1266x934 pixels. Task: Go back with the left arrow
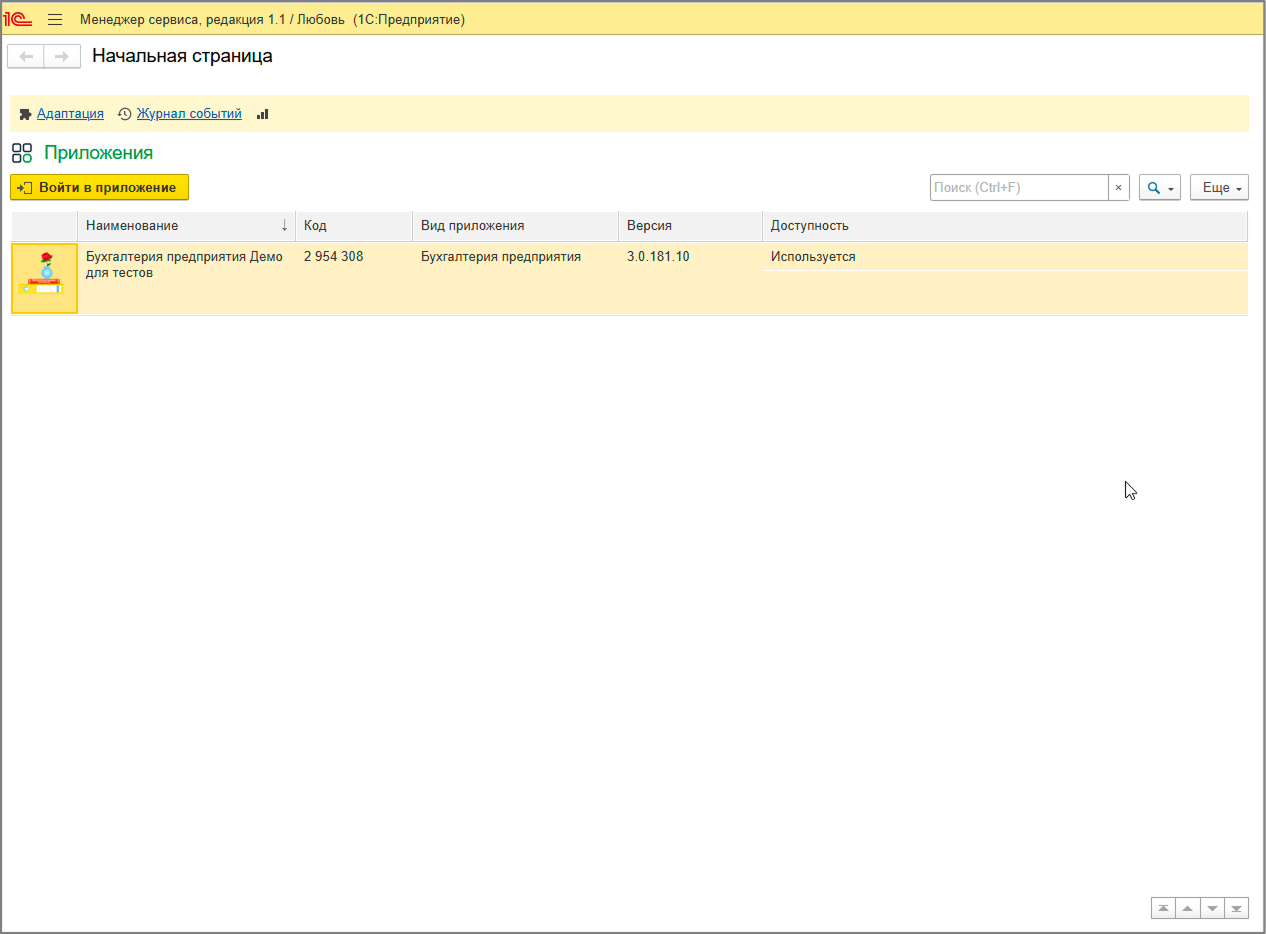pyautogui.click(x=25, y=57)
